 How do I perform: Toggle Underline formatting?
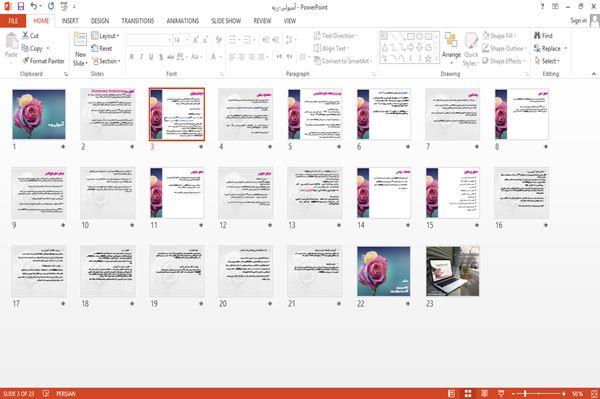point(151,57)
